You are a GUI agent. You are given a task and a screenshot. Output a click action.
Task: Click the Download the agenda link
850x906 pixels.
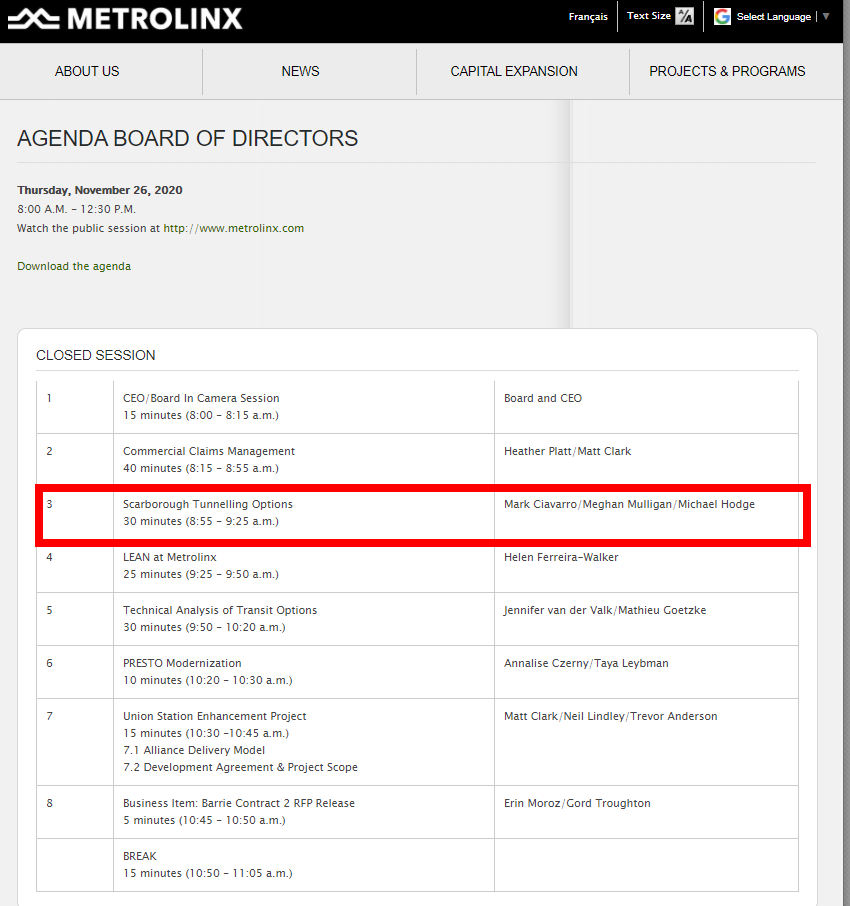[x=74, y=266]
